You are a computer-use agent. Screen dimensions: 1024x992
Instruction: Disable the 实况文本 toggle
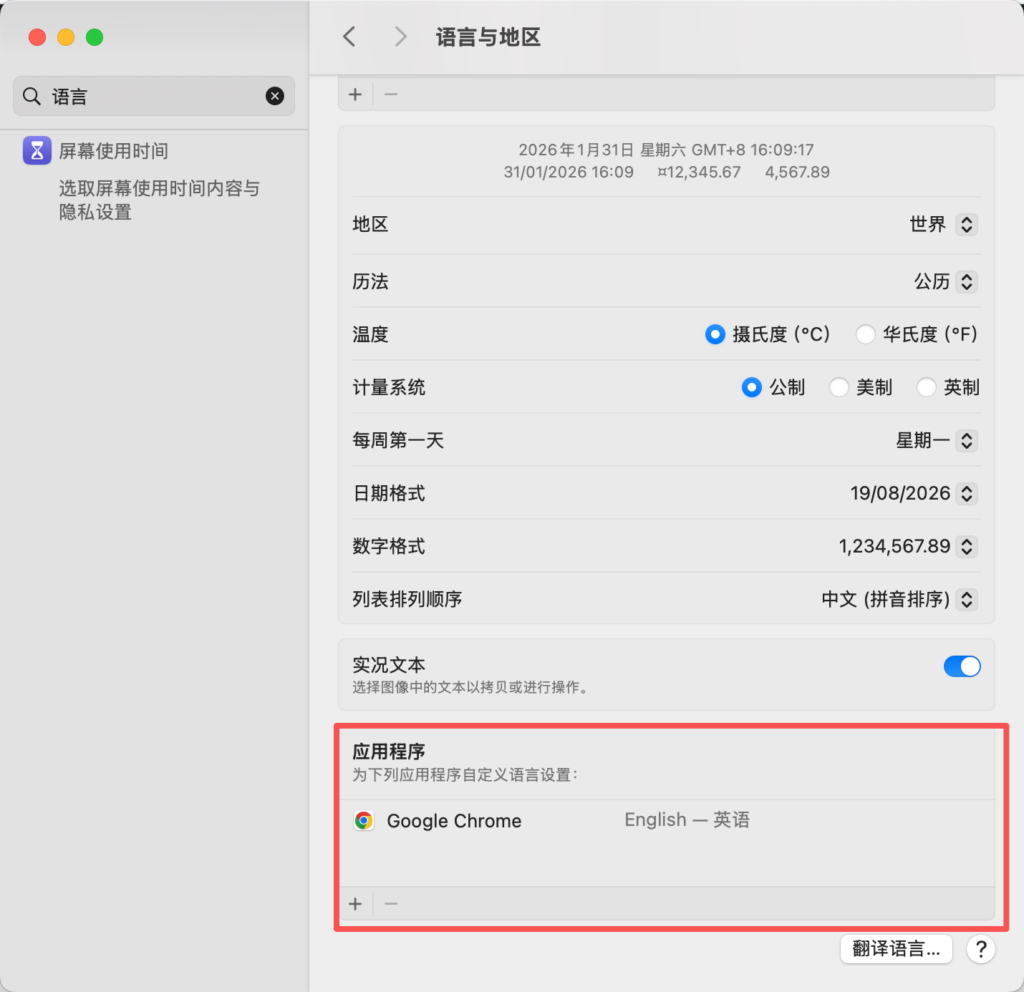tap(962, 666)
